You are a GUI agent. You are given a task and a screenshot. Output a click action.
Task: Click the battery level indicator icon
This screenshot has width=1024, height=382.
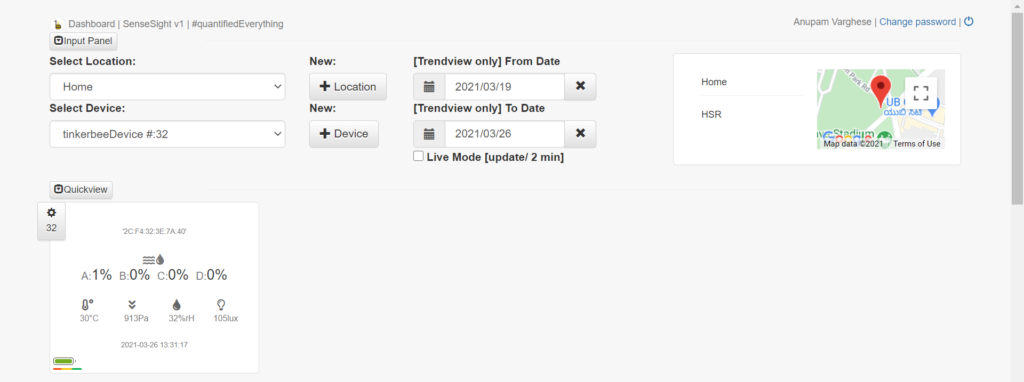tap(65, 360)
